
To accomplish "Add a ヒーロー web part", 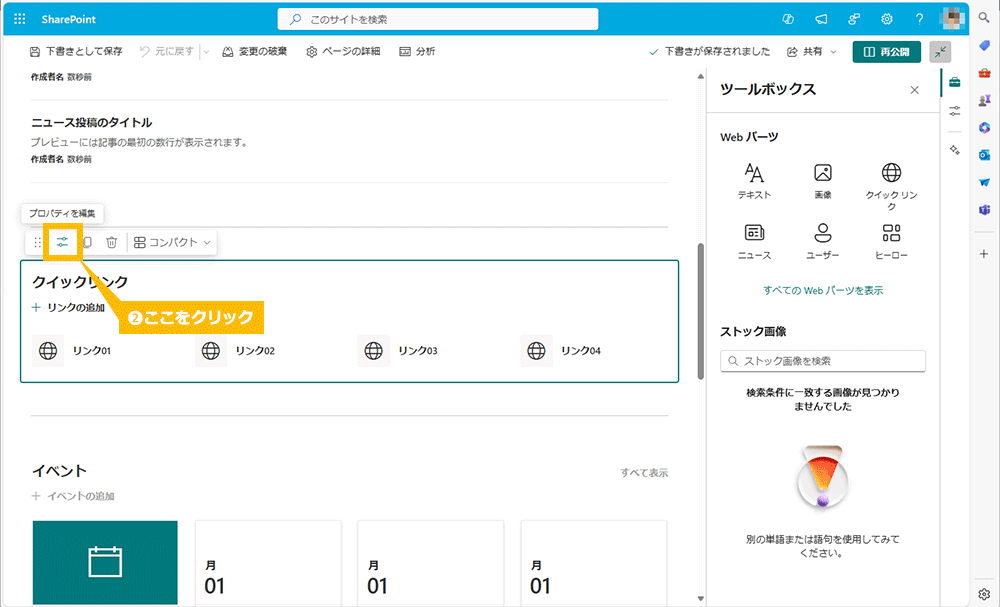I will 891,241.
